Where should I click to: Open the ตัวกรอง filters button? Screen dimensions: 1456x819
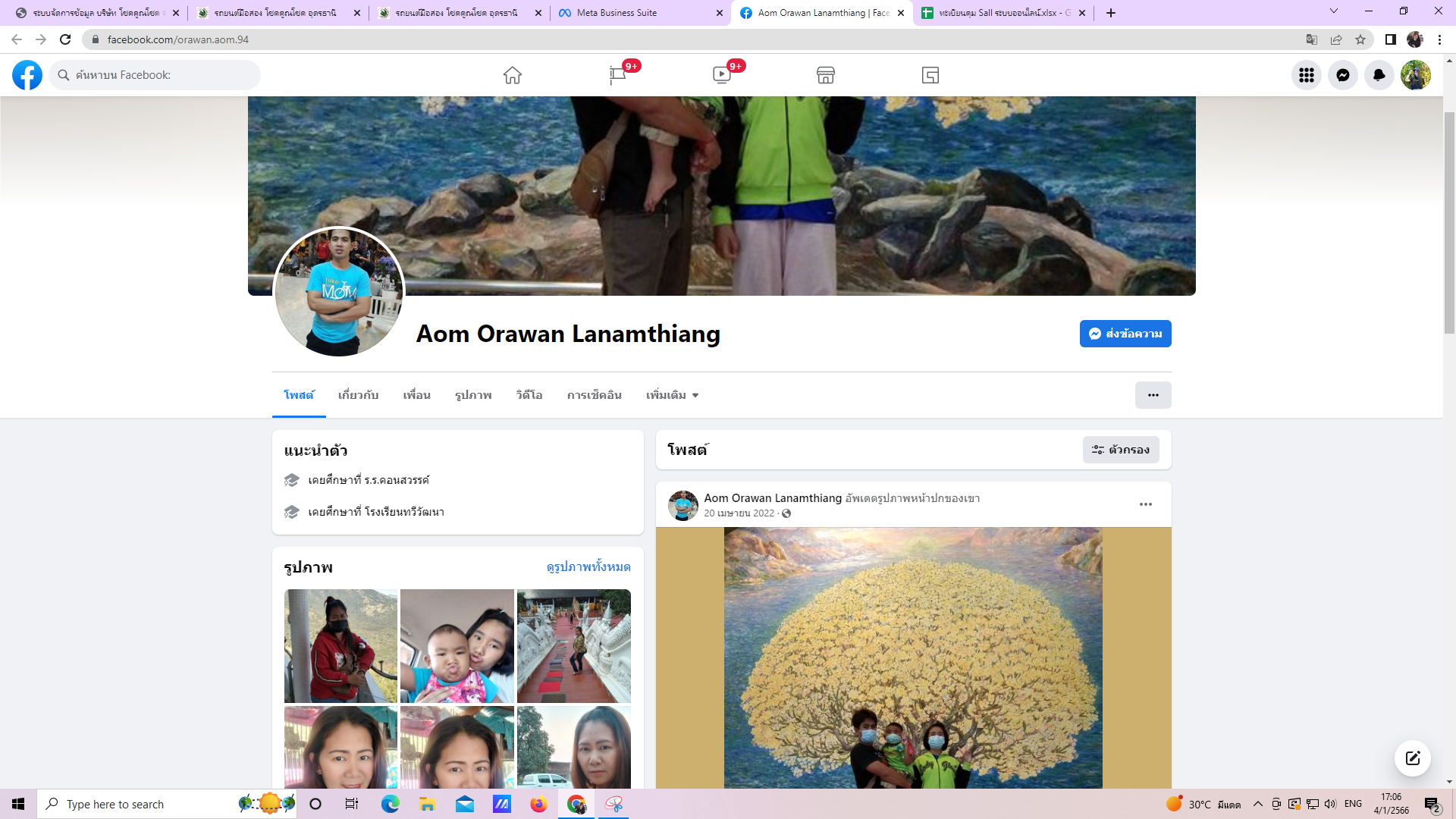tap(1121, 450)
